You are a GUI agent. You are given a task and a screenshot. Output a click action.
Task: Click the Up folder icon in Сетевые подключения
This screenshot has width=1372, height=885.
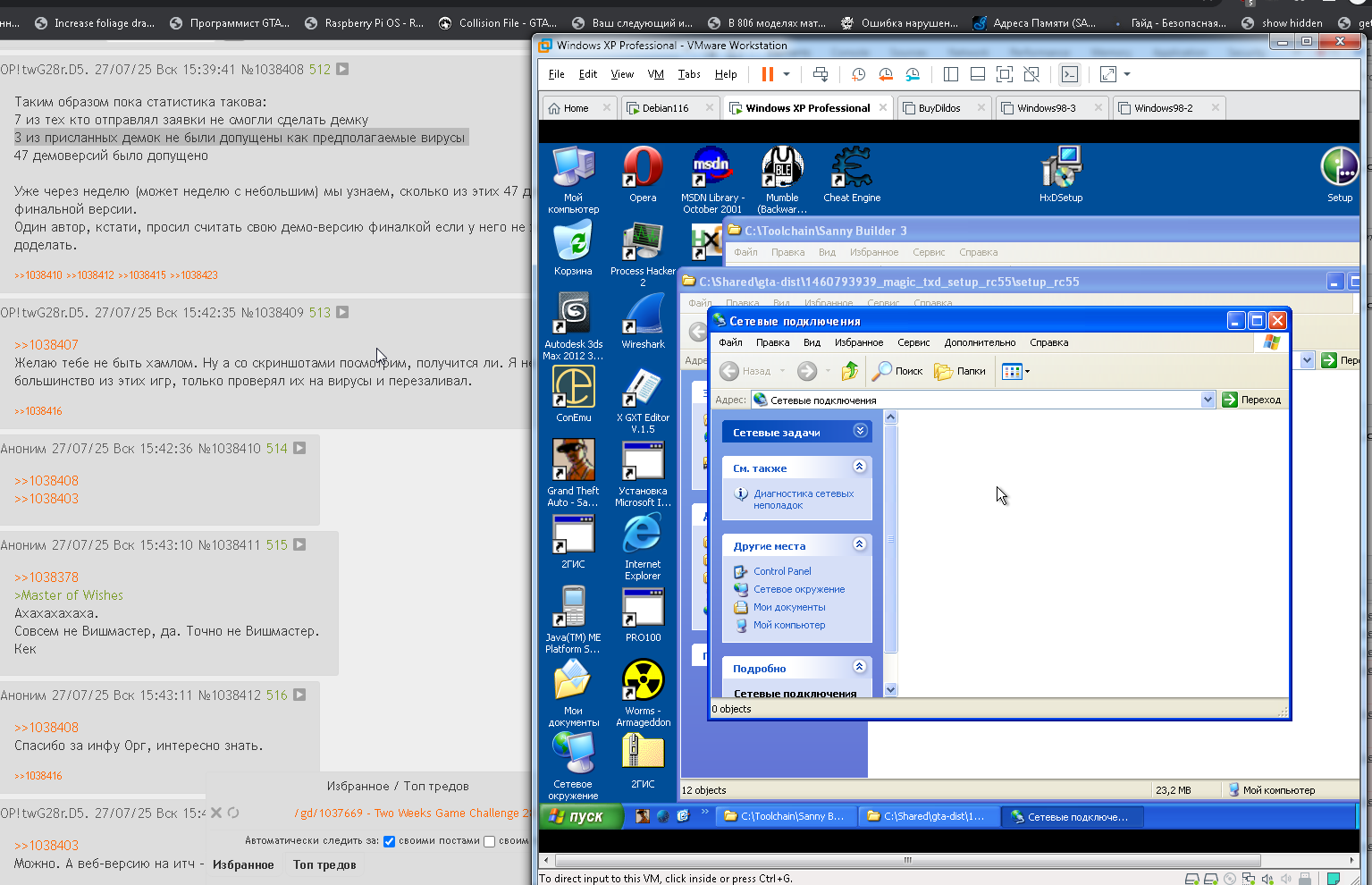[x=849, y=371]
